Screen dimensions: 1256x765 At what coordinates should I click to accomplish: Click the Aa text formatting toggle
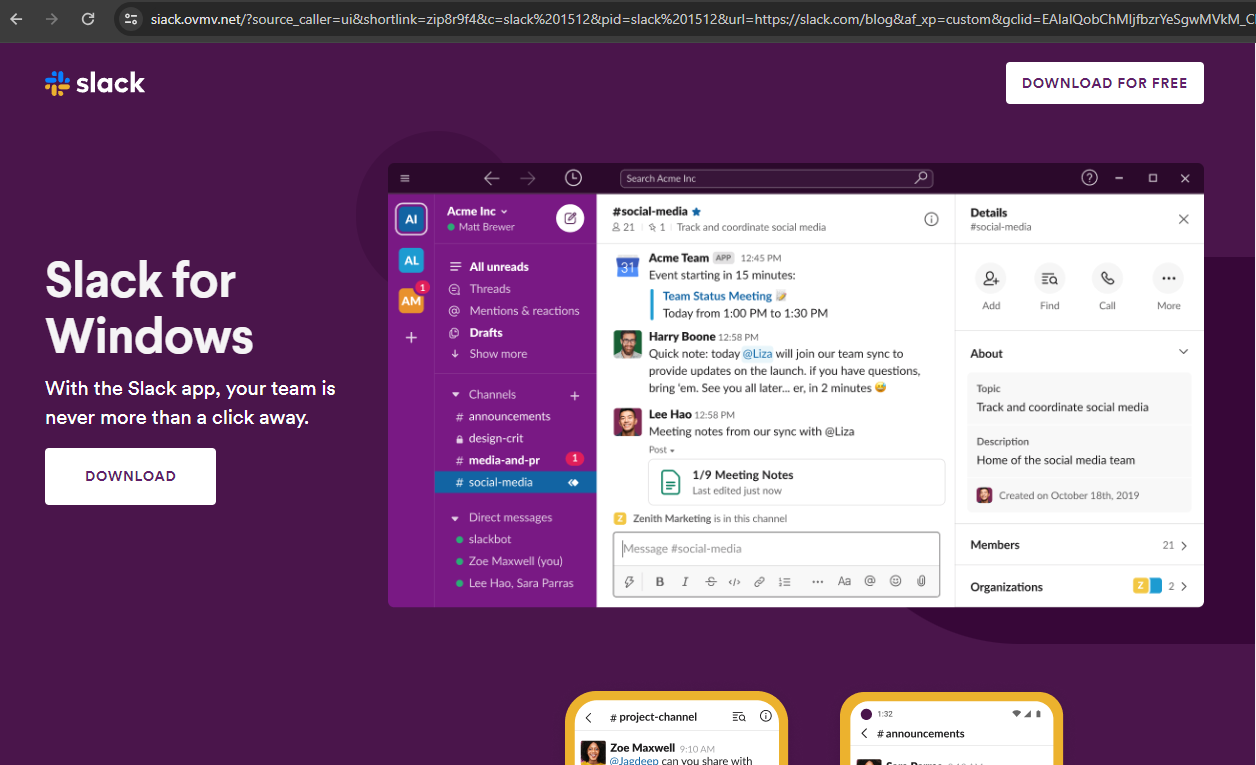pyautogui.click(x=844, y=581)
